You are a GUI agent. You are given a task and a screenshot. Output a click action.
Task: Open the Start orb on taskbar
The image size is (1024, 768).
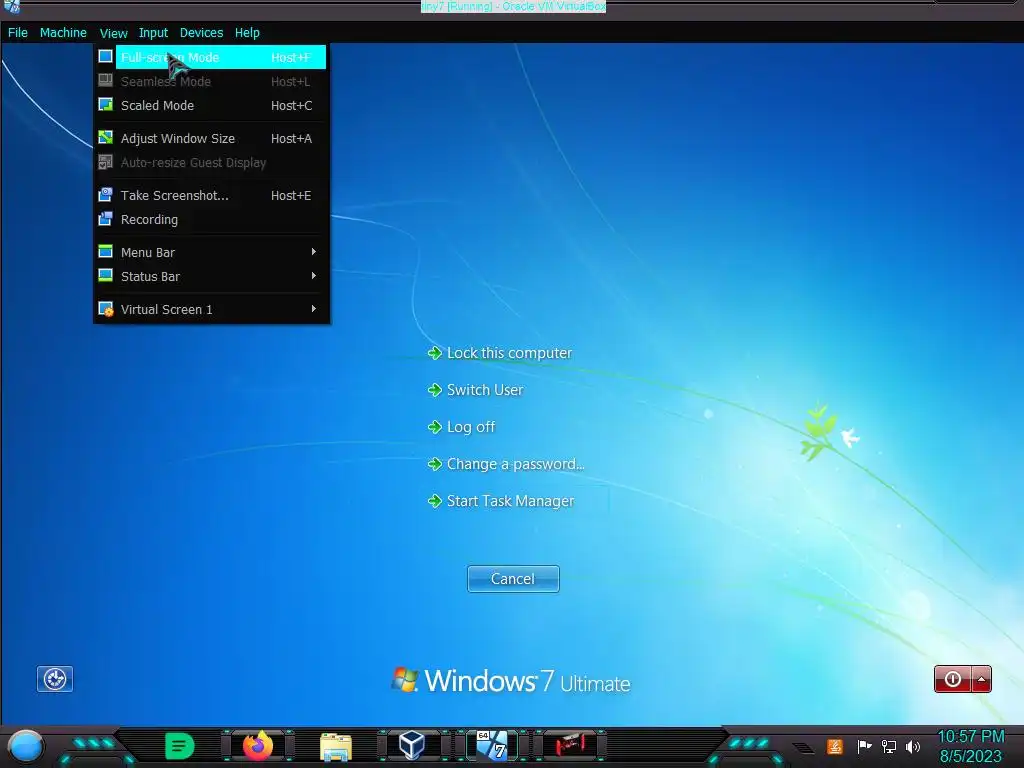pos(25,746)
